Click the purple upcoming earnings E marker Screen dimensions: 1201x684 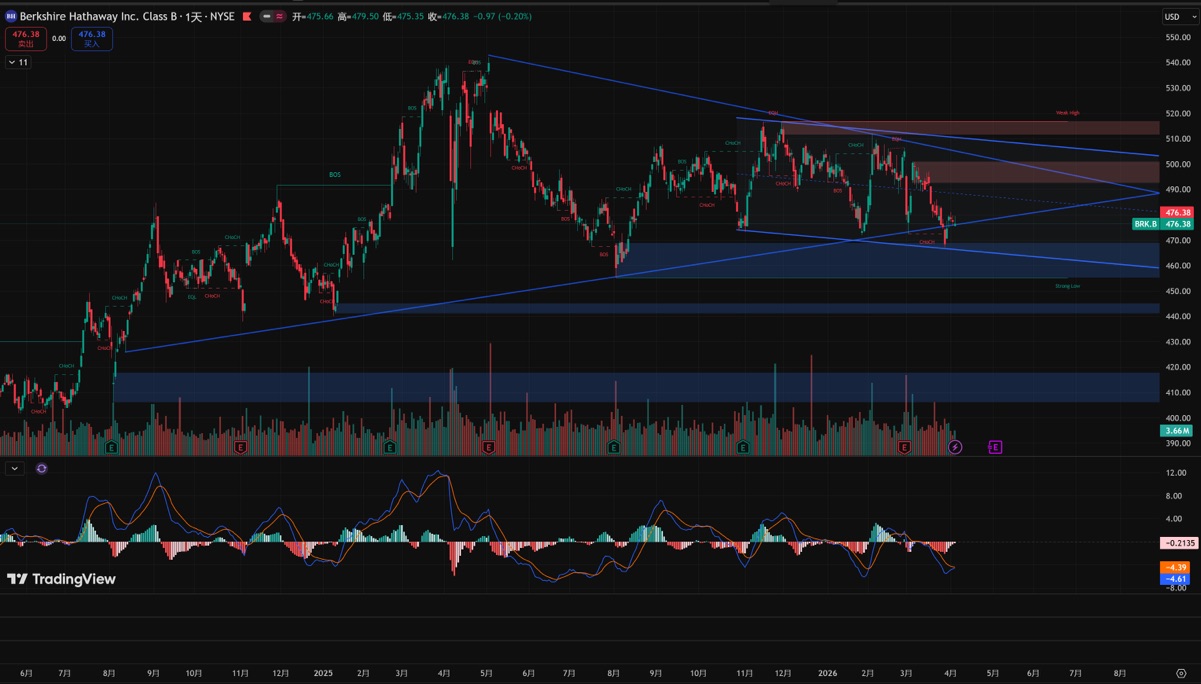[995, 447]
